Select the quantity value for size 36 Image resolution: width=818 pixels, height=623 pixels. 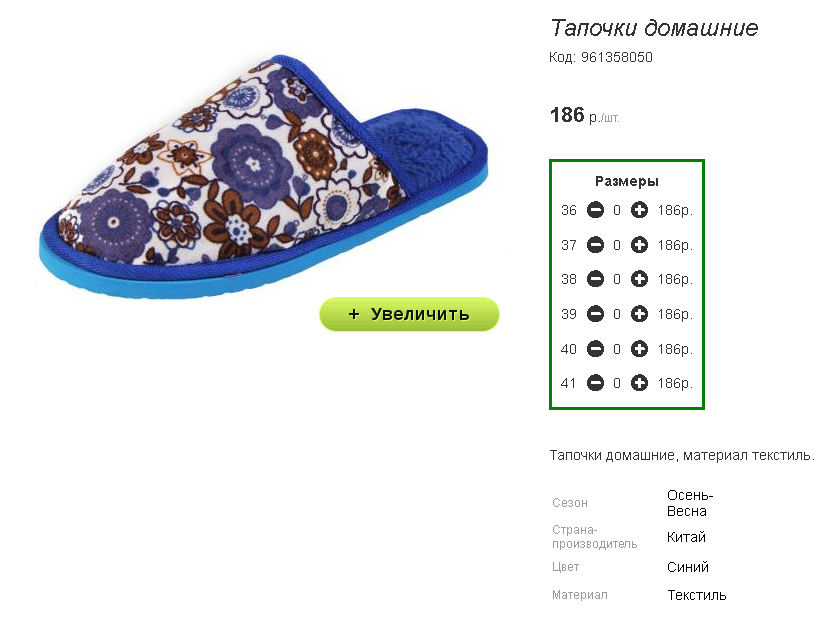point(617,210)
